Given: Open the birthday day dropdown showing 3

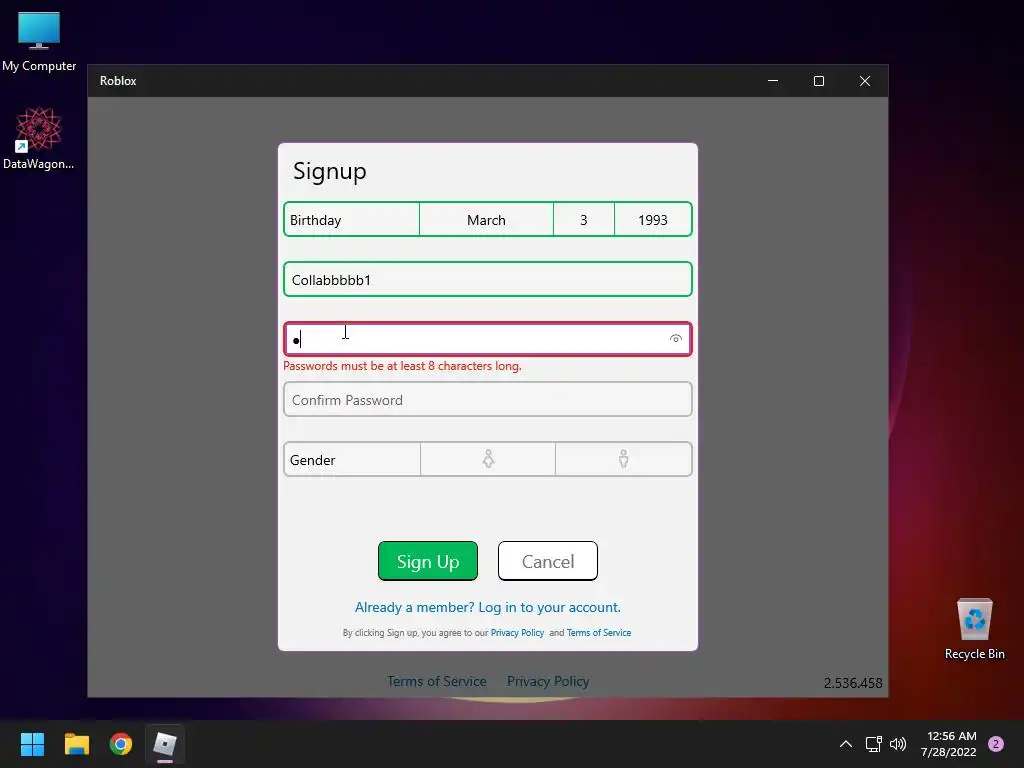Looking at the screenshot, I should [x=584, y=220].
